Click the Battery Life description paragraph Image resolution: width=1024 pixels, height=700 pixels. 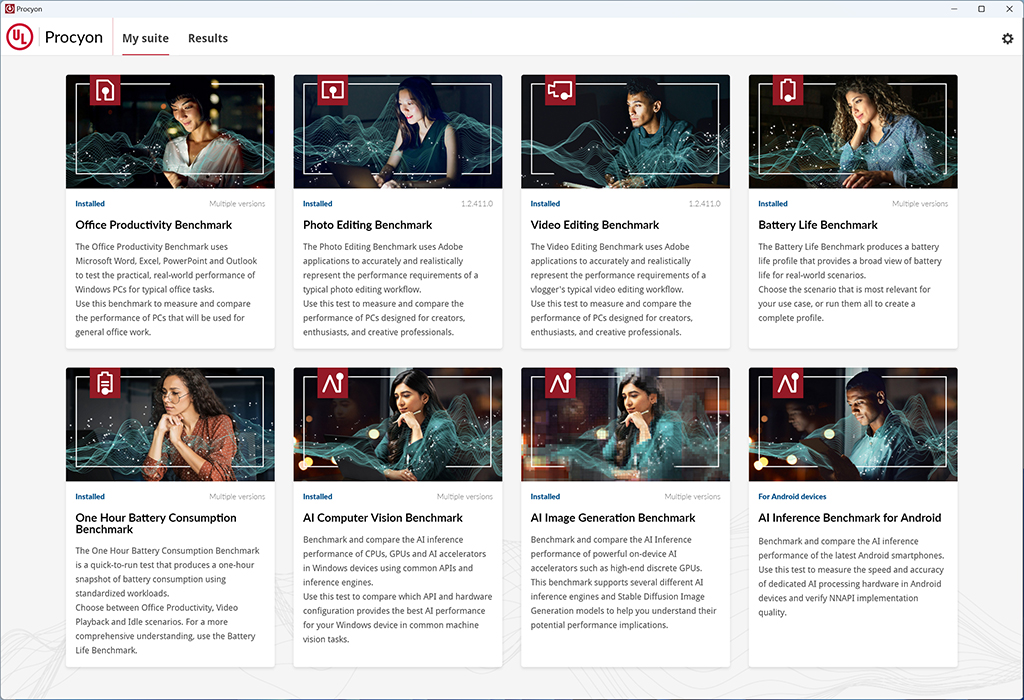850,282
